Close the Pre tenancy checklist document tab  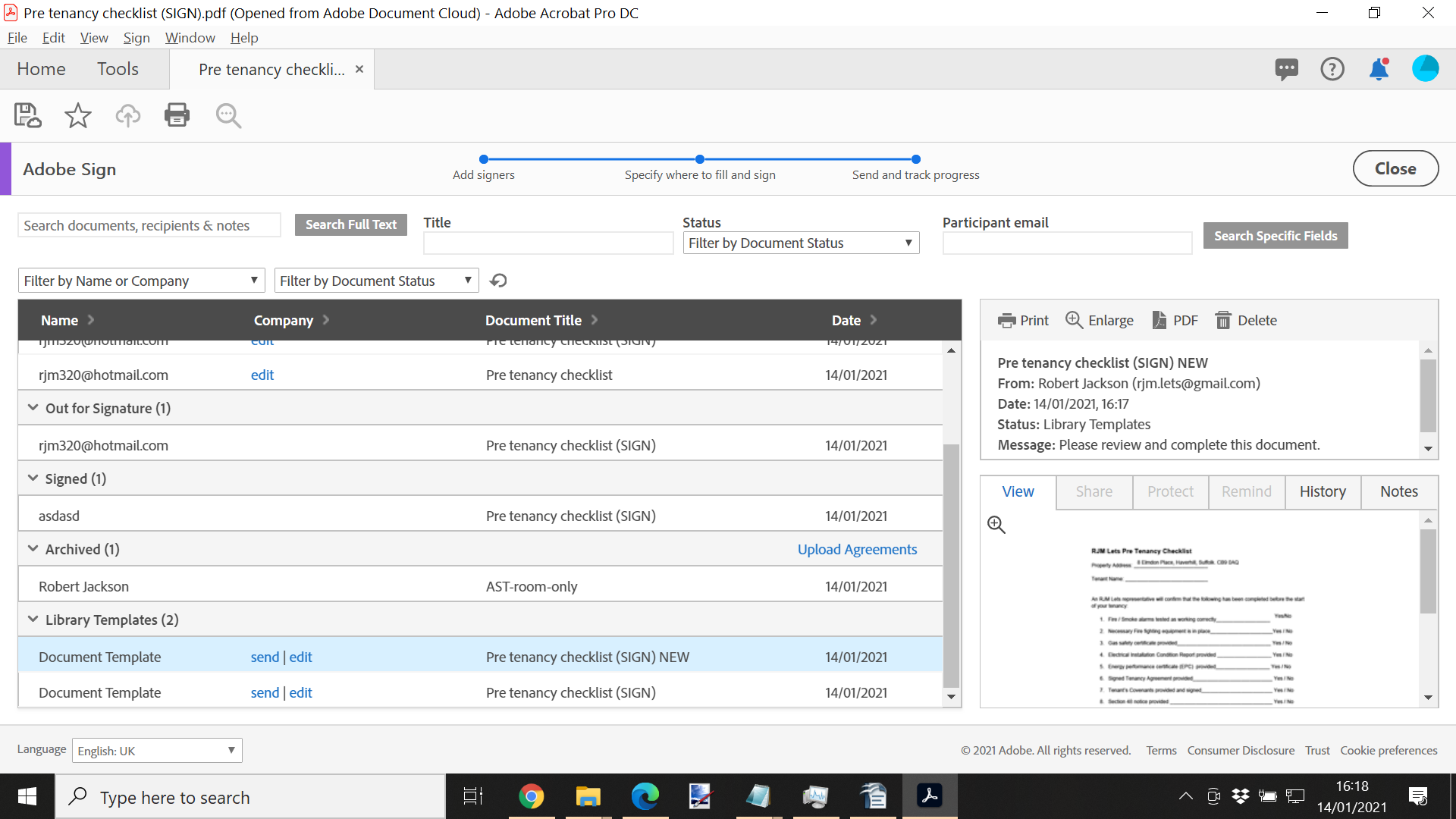(359, 69)
